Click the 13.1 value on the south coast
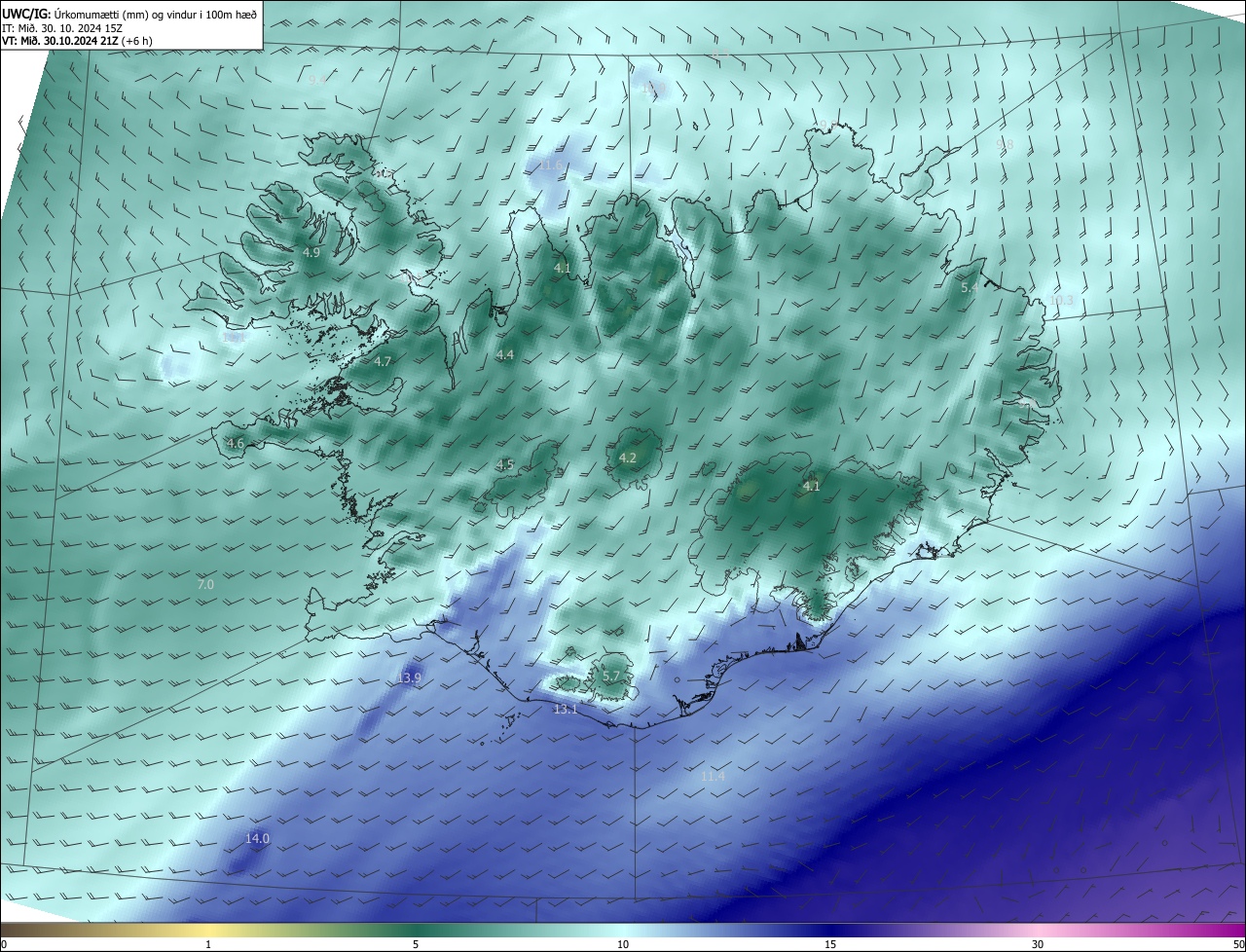 [x=566, y=710]
